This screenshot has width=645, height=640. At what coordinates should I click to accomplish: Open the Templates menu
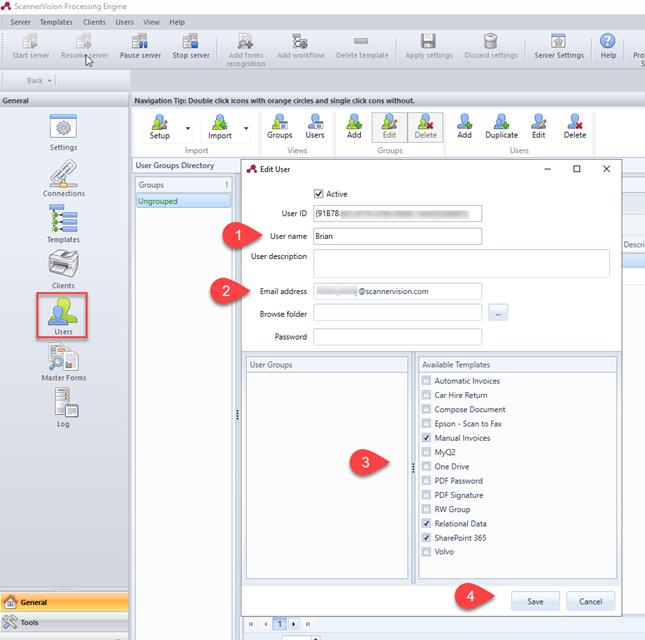(x=56, y=22)
